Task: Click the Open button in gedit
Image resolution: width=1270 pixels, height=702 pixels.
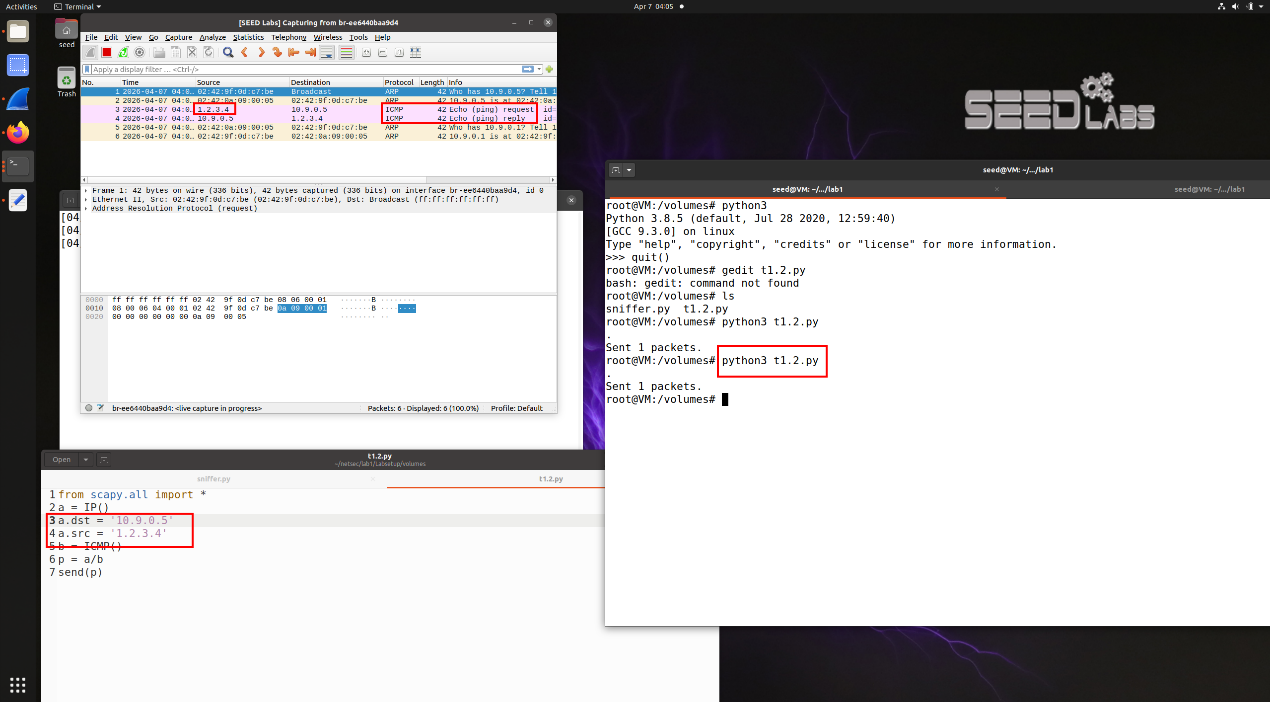Action: [62, 460]
